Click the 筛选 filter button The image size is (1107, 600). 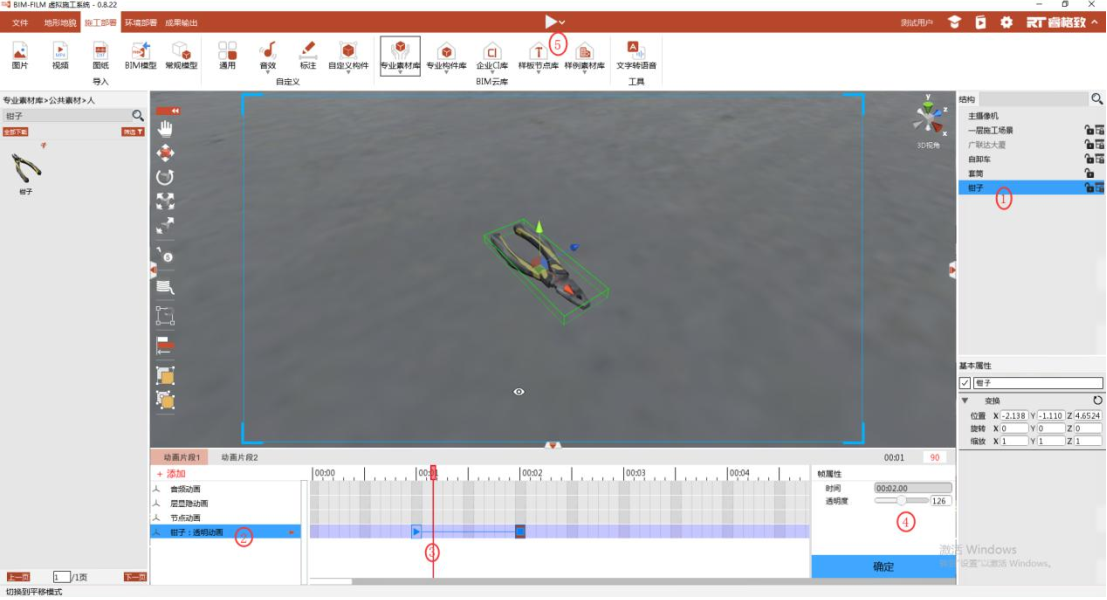133,132
